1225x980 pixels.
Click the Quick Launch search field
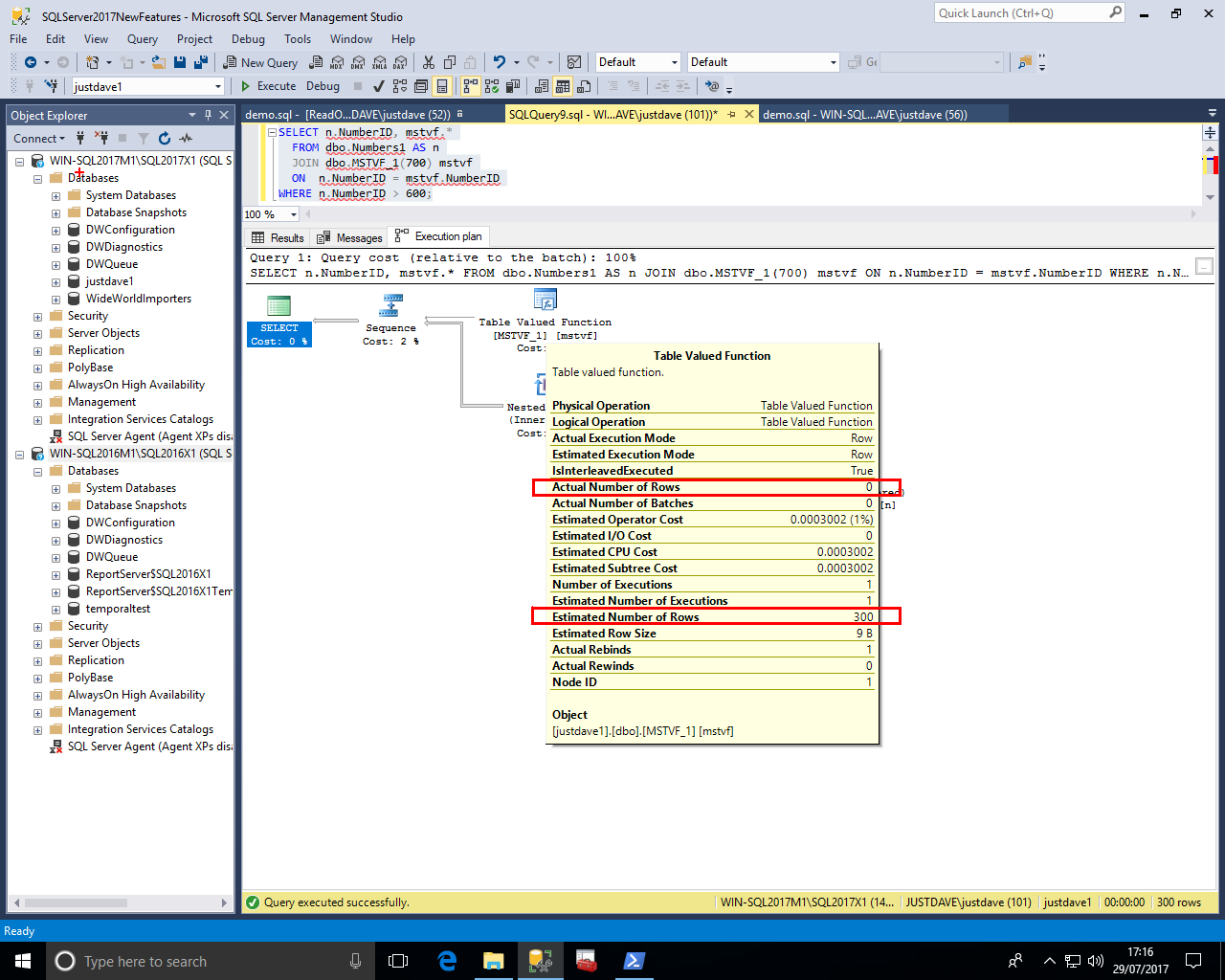point(1020,13)
